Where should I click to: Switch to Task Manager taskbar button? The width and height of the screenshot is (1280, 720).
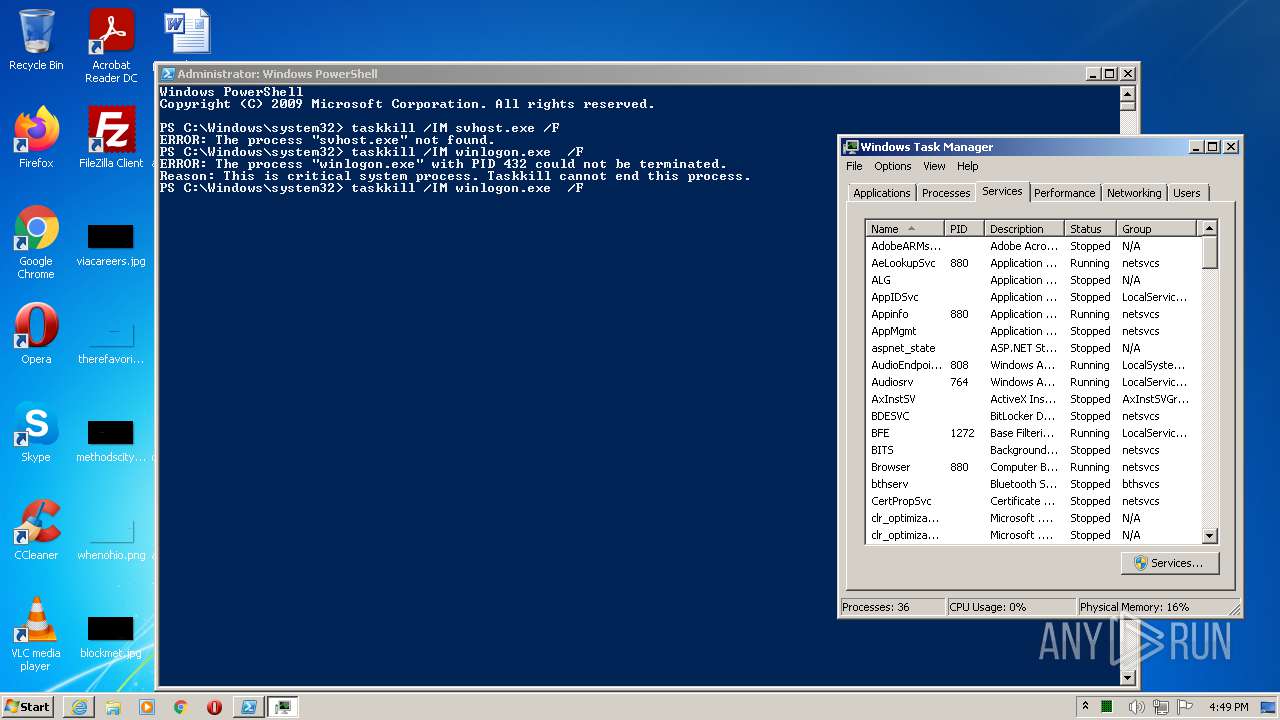click(x=283, y=707)
